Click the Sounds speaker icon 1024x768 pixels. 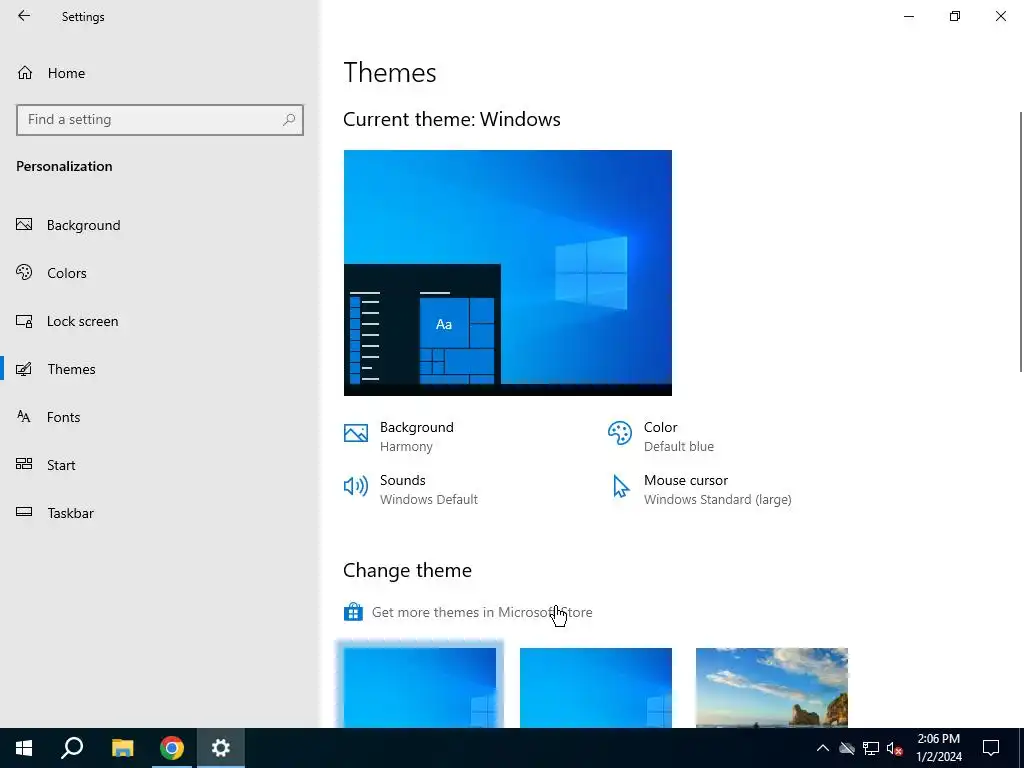click(356, 486)
